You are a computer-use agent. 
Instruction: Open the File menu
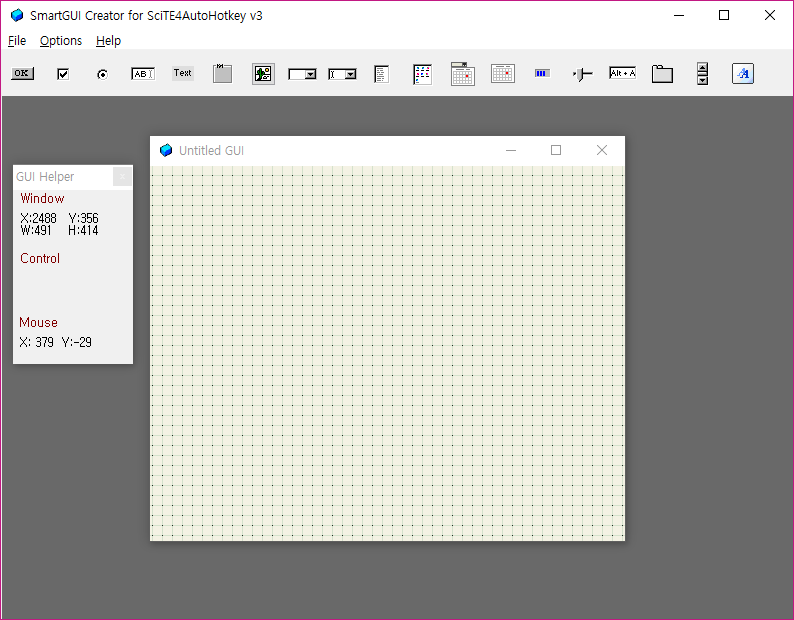pyautogui.click(x=17, y=41)
